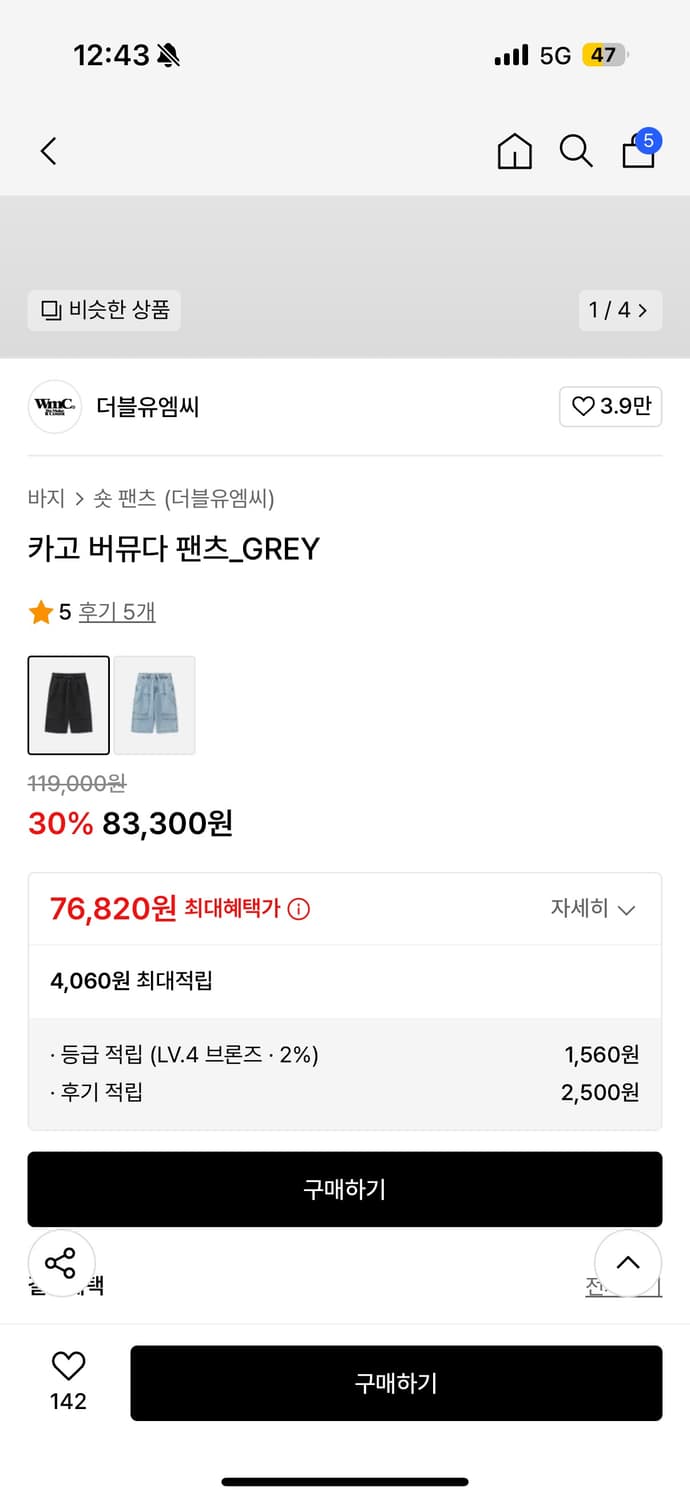Toggle the brand like 3.9만 heart
Screen dimensions: 690x1500
tap(610, 407)
